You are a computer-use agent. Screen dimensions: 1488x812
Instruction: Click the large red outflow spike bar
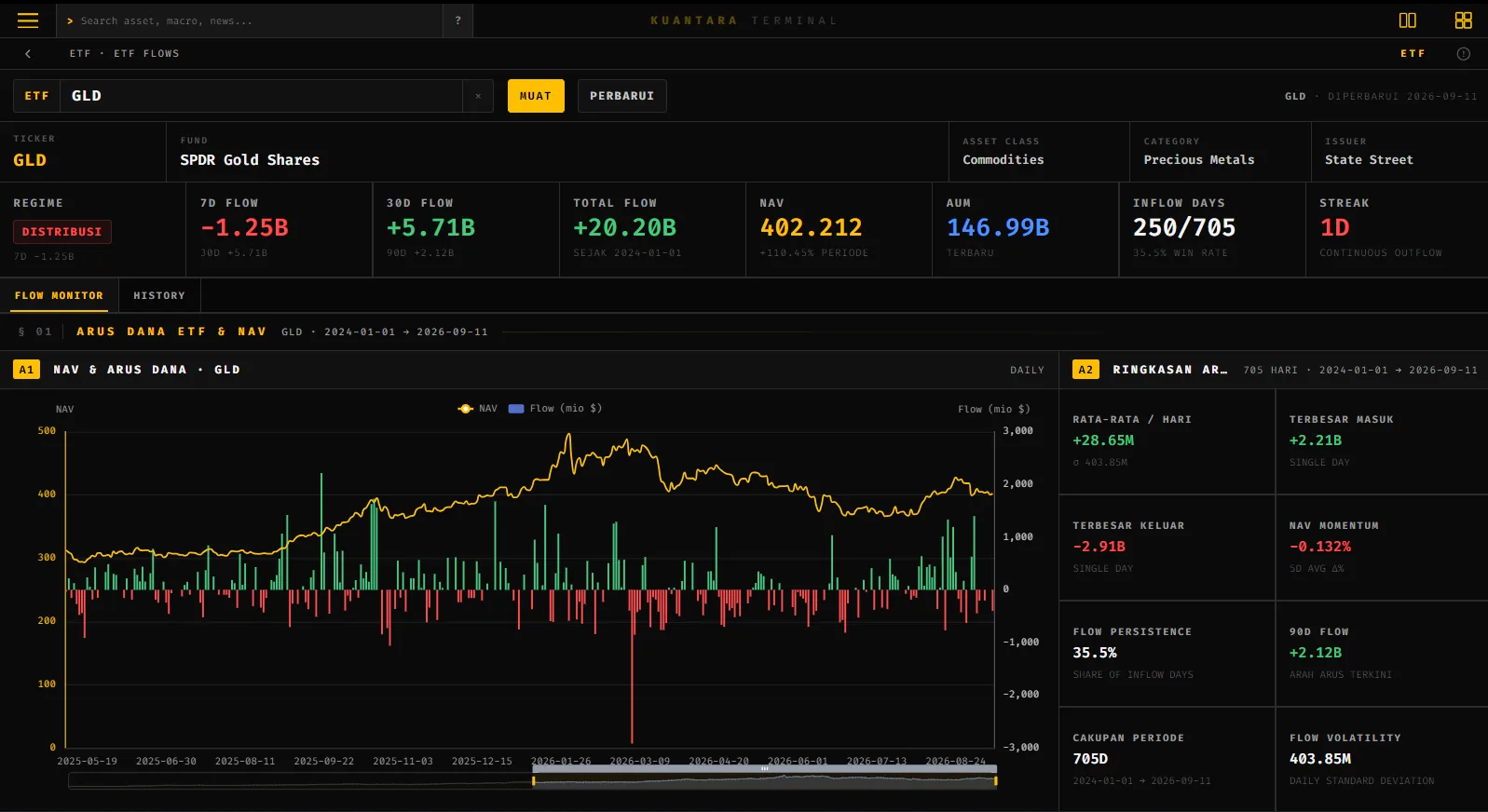(x=632, y=666)
